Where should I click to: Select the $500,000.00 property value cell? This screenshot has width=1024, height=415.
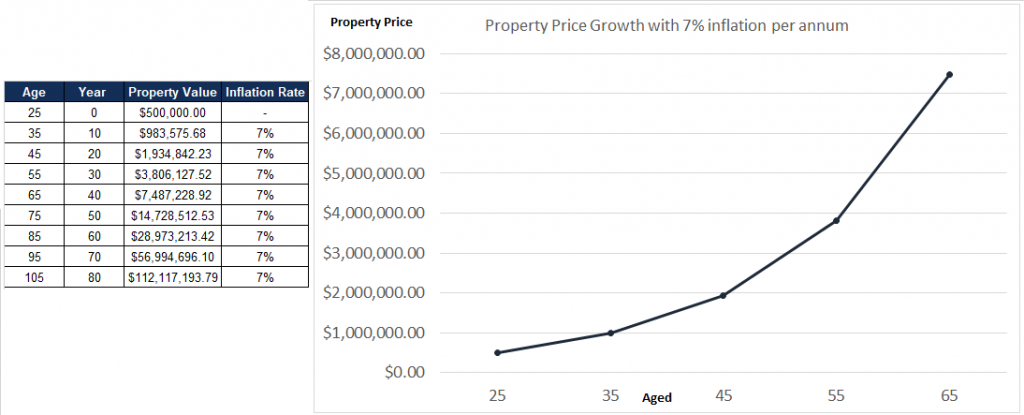[173, 112]
